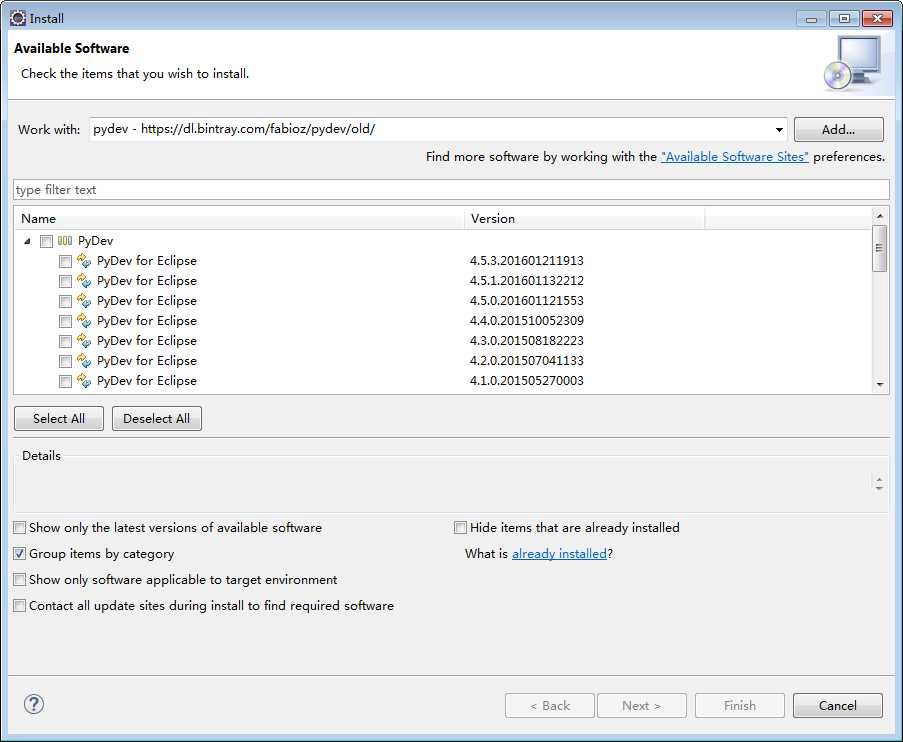Click the Name column header
Image resolution: width=903 pixels, height=742 pixels.
click(x=240, y=219)
